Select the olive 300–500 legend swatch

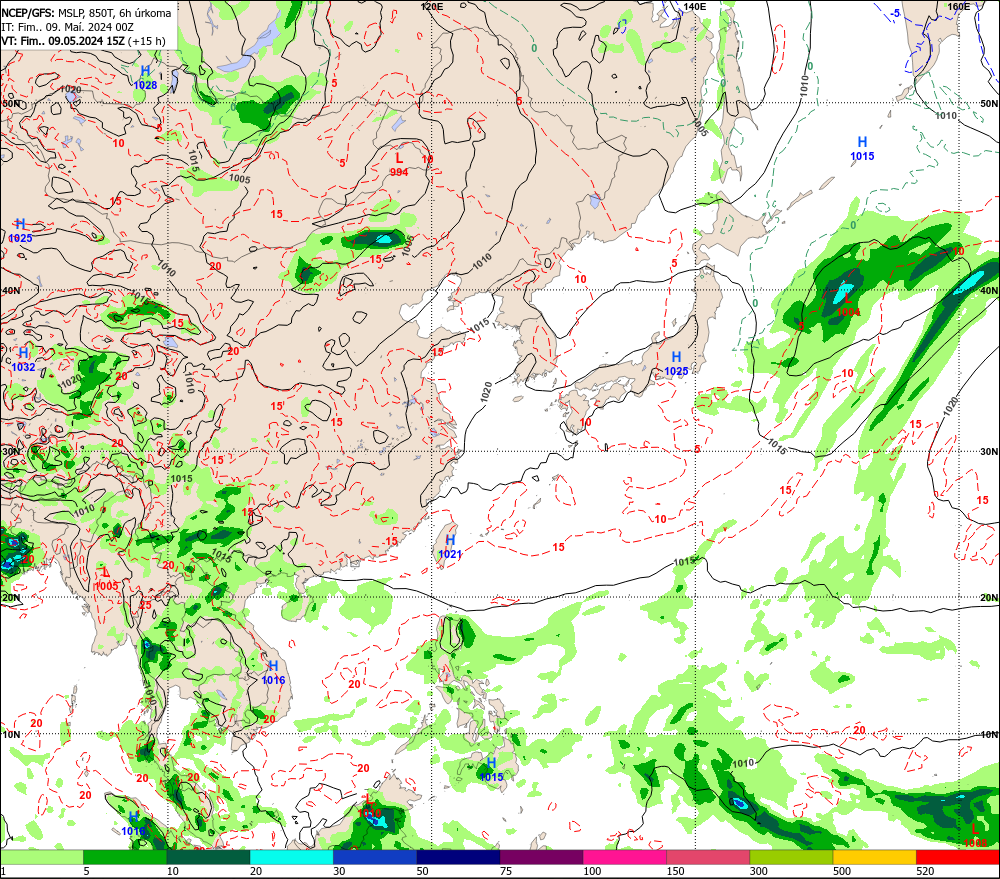click(791, 857)
